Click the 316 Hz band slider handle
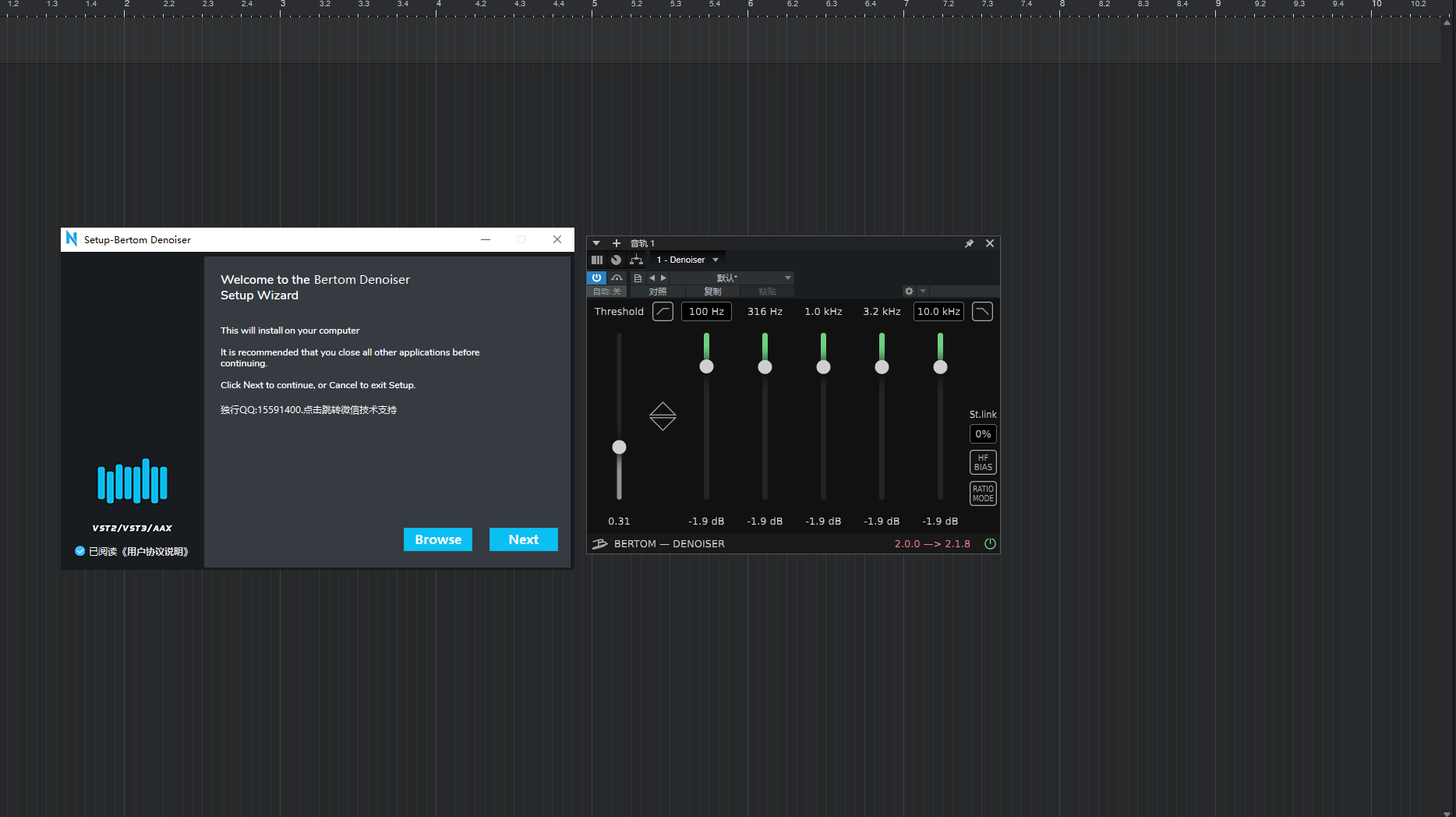1456x817 pixels. pyautogui.click(x=765, y=366)
